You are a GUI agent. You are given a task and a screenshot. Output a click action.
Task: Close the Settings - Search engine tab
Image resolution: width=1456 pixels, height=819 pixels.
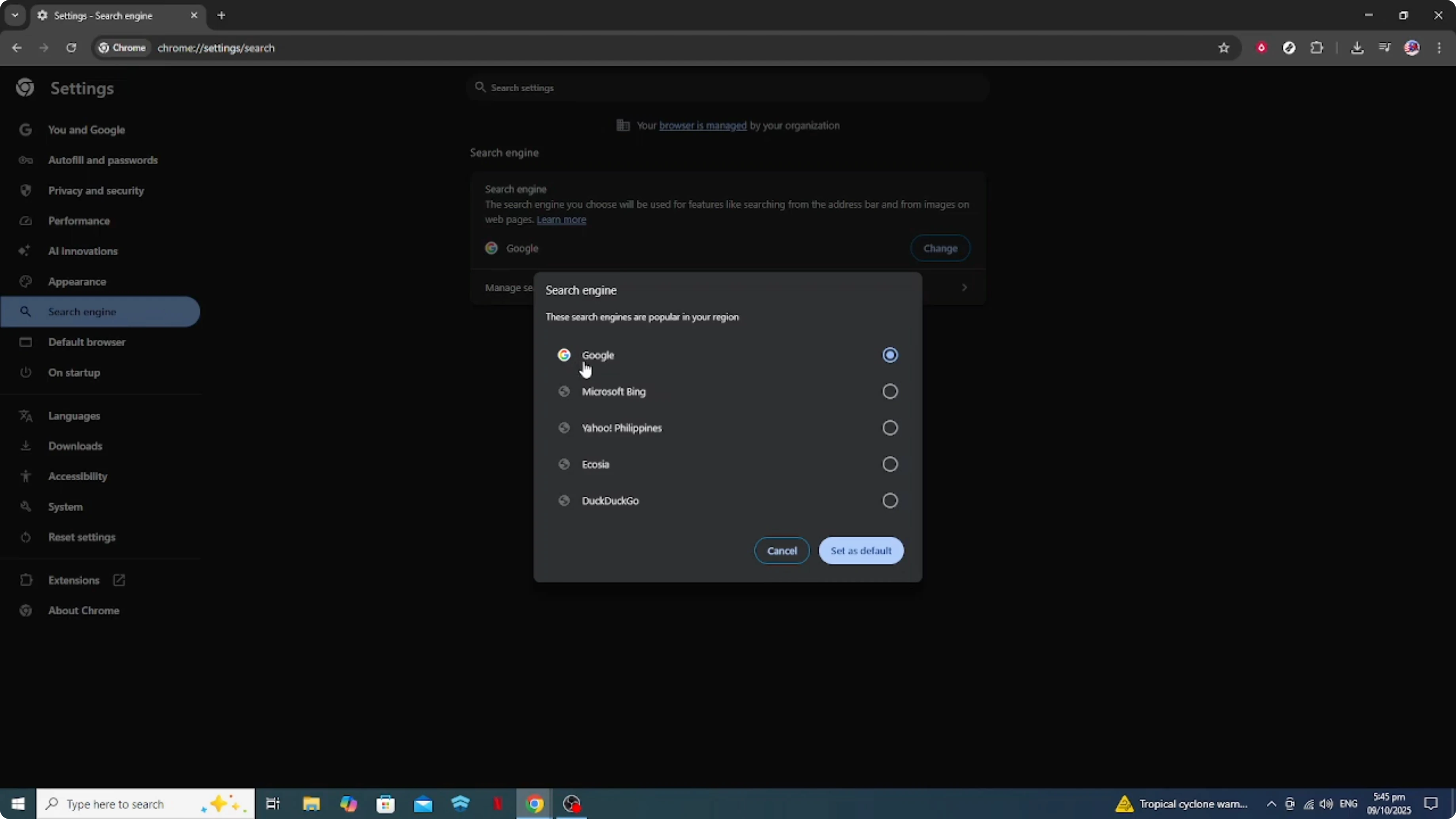point(194,15)
